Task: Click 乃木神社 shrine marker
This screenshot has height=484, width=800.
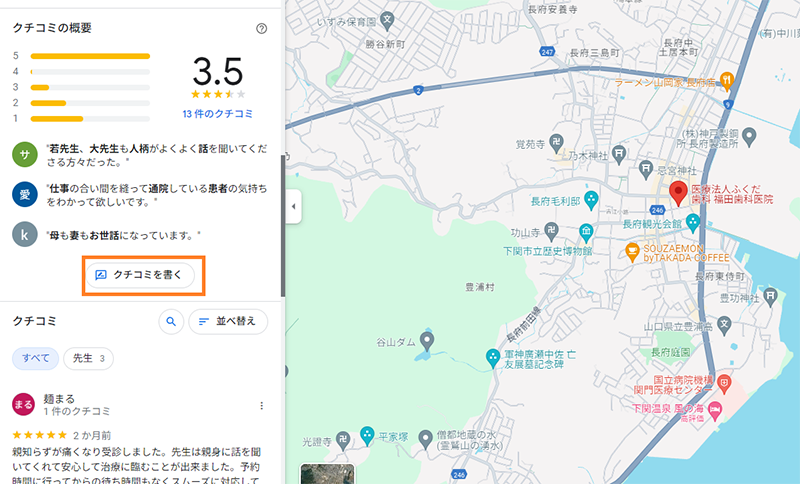Action: [x=618, y=155]
